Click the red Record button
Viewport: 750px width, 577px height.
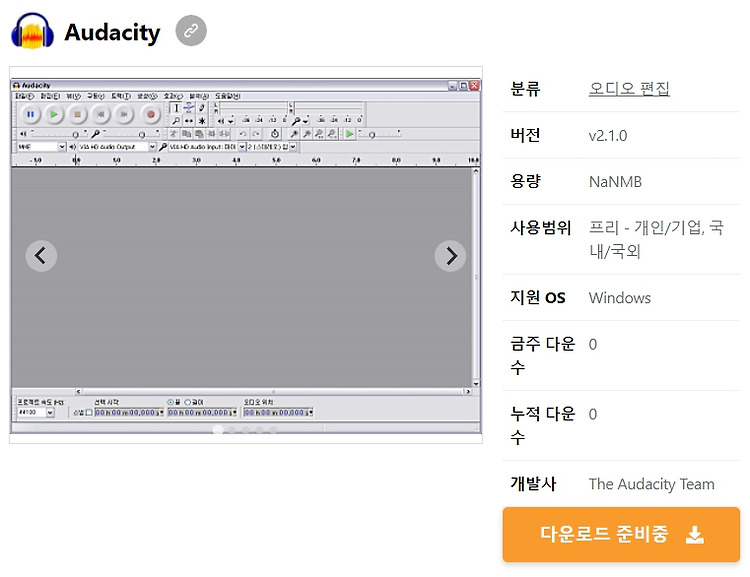[x=150, y=114]
